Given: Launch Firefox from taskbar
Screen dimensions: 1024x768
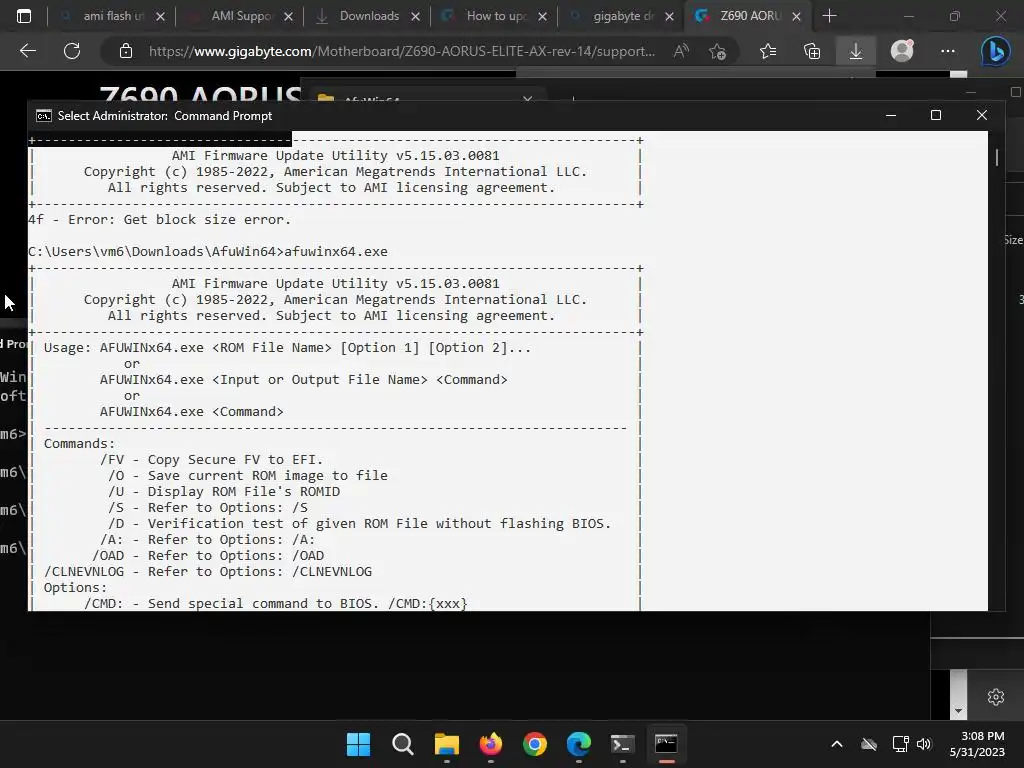Looking at the screenshot, I should tap(490, 744).
